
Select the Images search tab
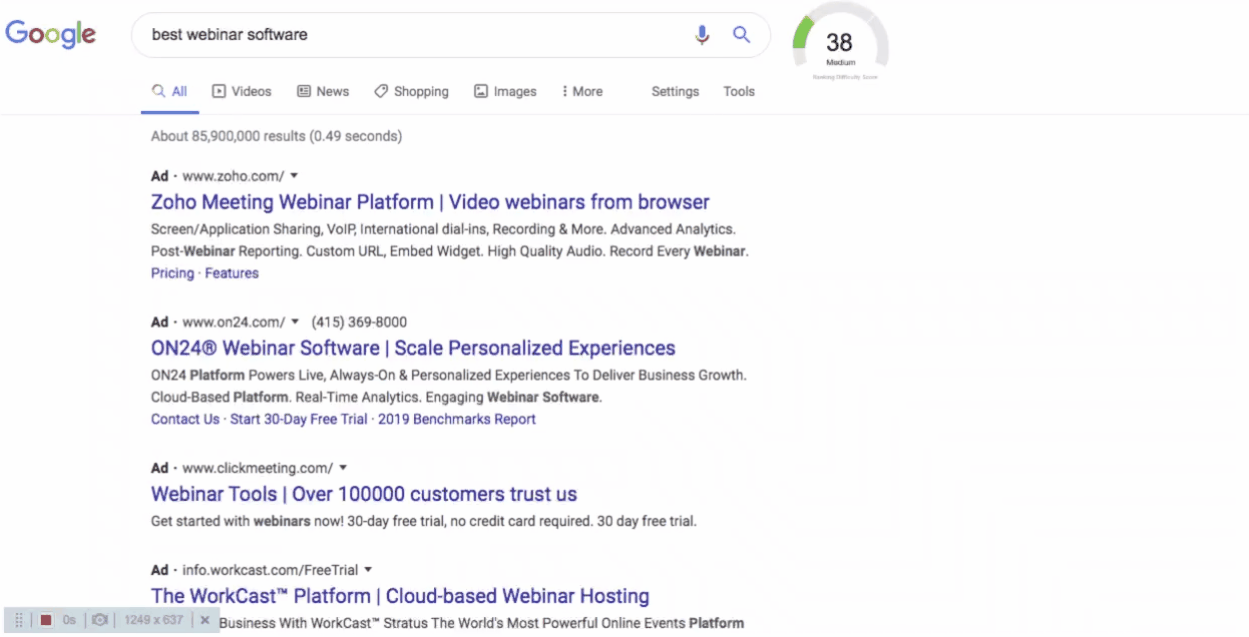pyautogui.click(x=505, y=91)
